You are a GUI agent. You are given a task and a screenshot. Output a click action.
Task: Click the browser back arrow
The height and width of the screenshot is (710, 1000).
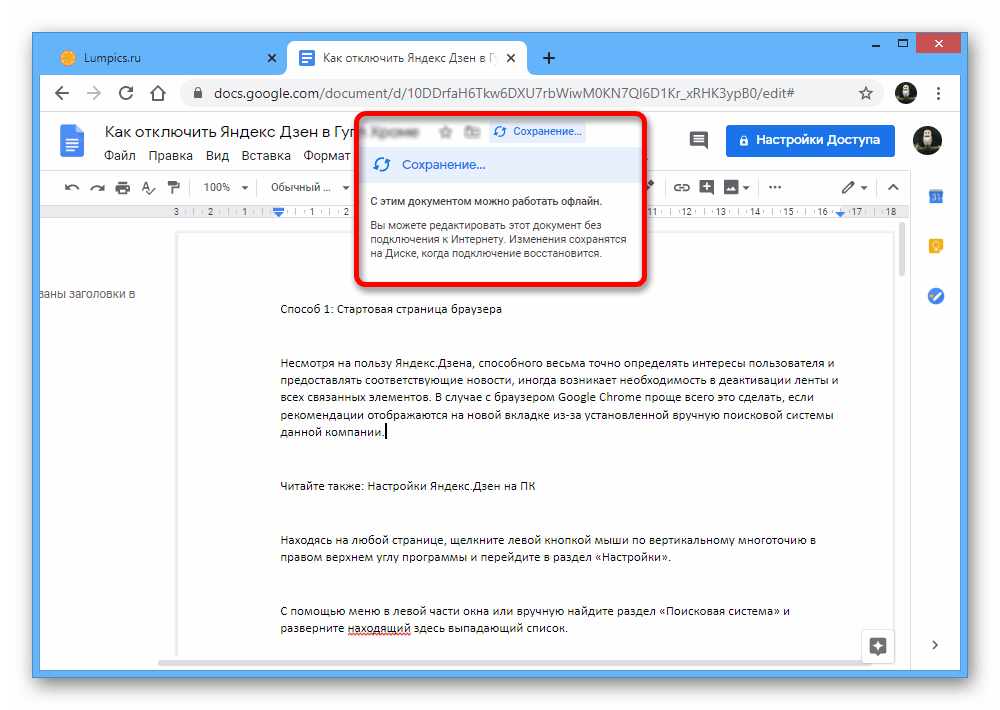(x=62, y=93)
